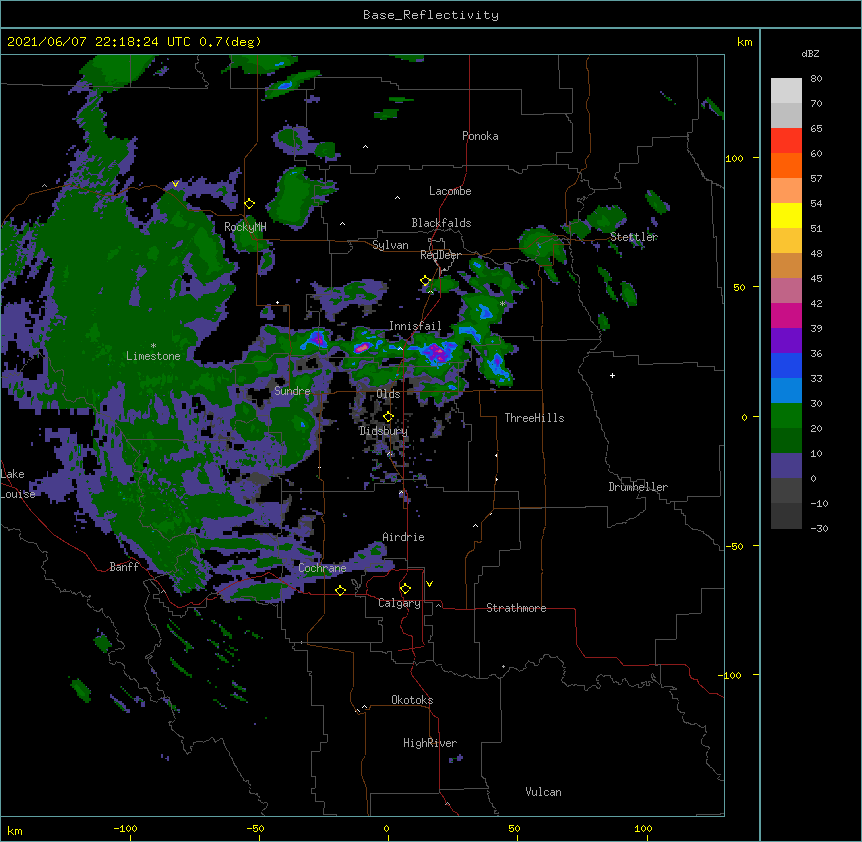Viewport: 862px width, 842px height.
Task: Select the lightest gray 80 dBZ legend swatch
Action: pyautogui.click(x=786, y=90)
